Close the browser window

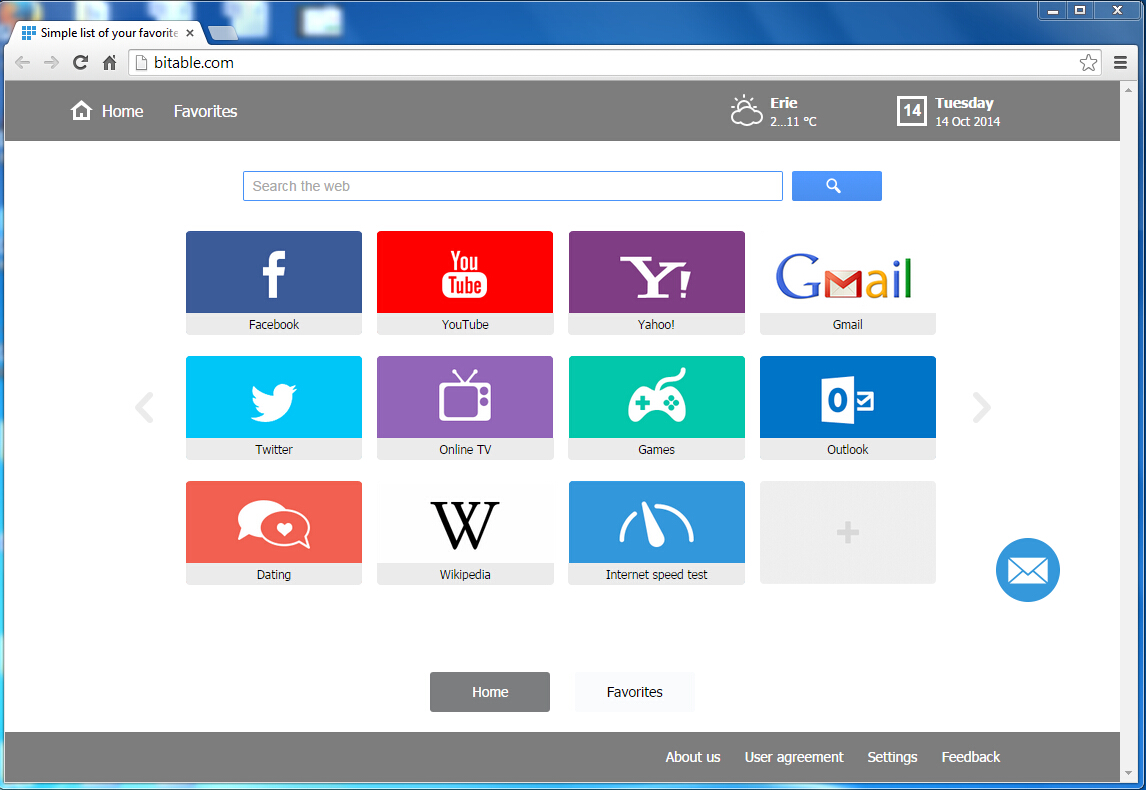(x=1117, y=10)
